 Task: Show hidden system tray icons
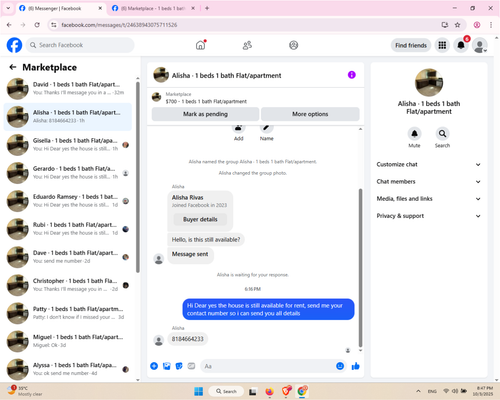418,391
